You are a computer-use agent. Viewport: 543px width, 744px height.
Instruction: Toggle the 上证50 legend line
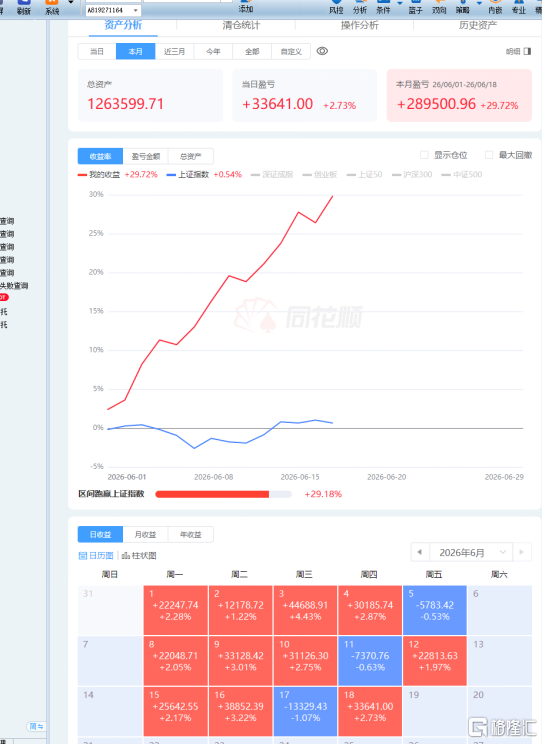(365, 175)
